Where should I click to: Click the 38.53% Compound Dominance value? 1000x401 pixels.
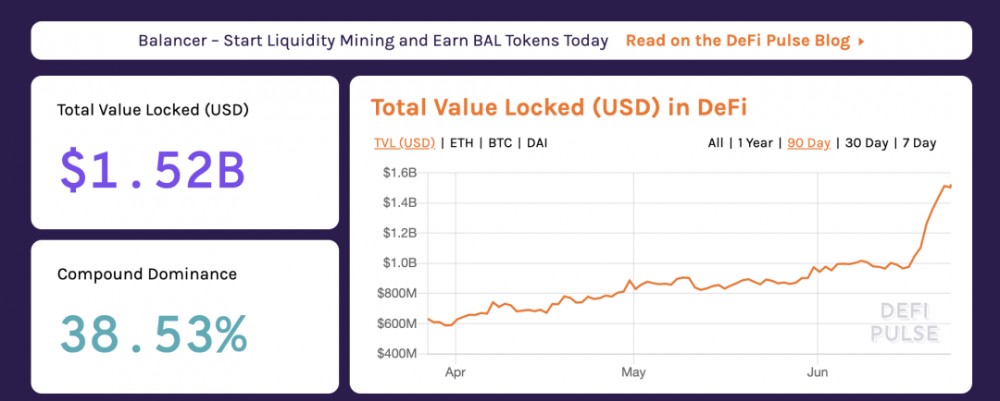click(152, 334)
